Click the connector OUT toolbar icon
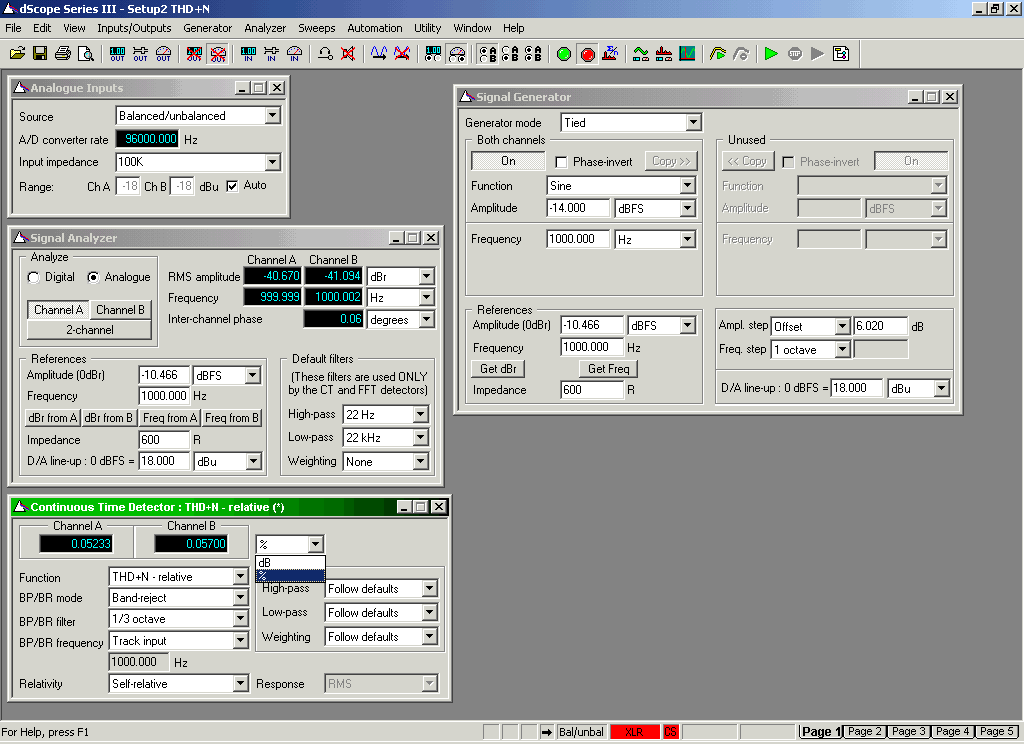1024x744 pixels. (x=140, y=54)
